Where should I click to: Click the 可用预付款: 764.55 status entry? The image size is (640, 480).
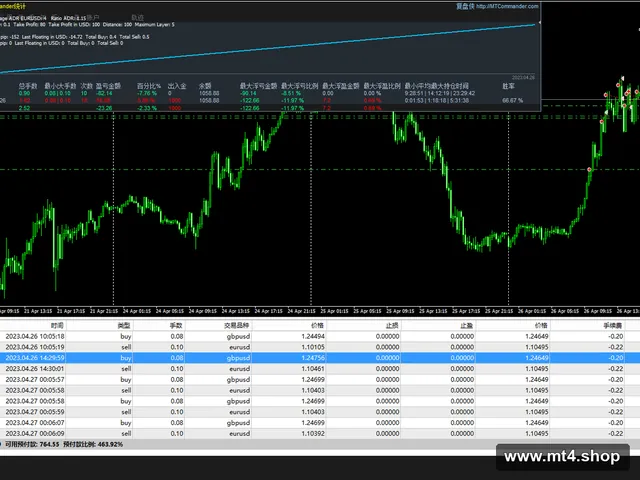[32, 444]
